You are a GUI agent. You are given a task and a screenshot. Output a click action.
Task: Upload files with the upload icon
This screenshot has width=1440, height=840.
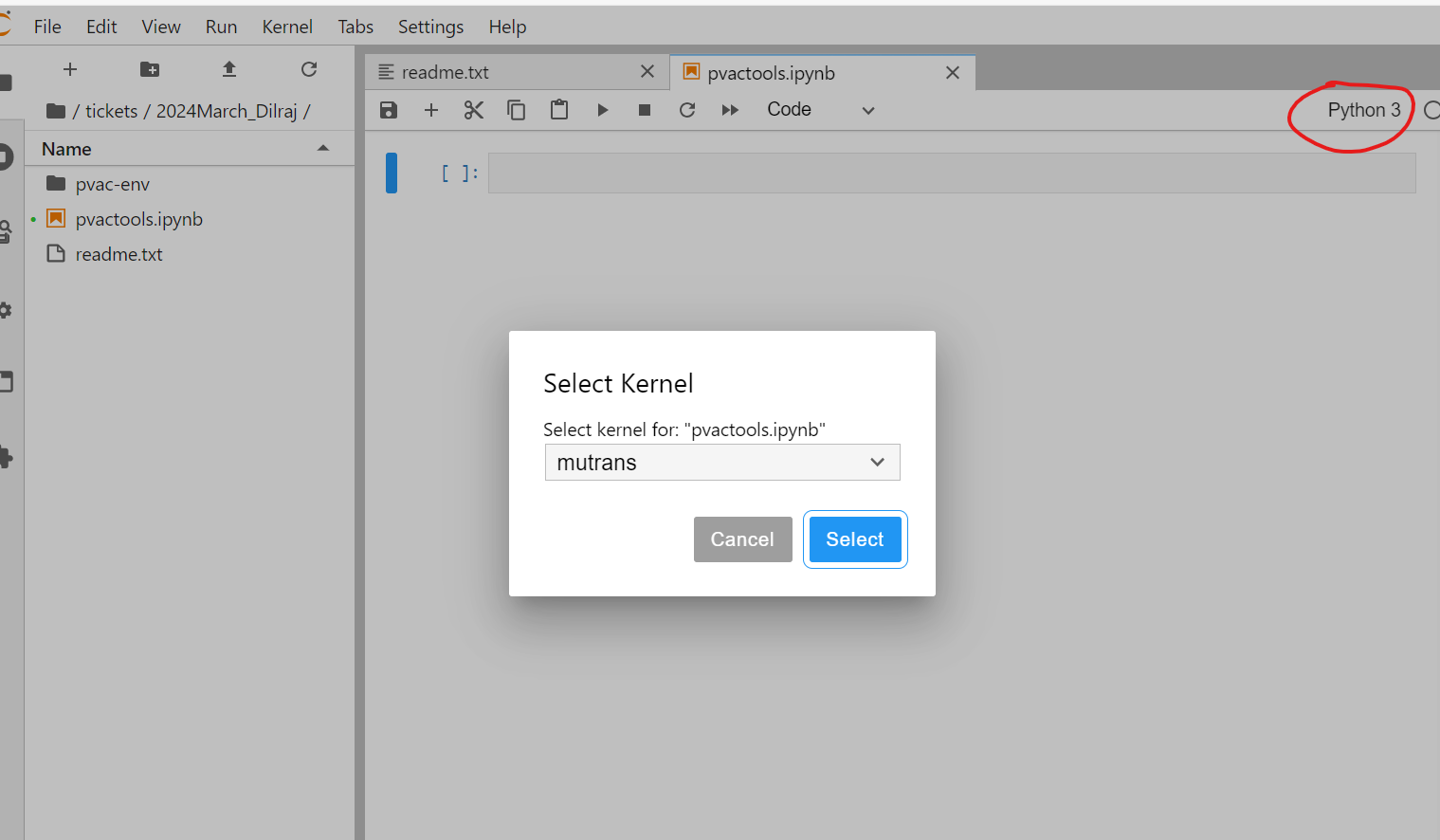tap(229, 69)
